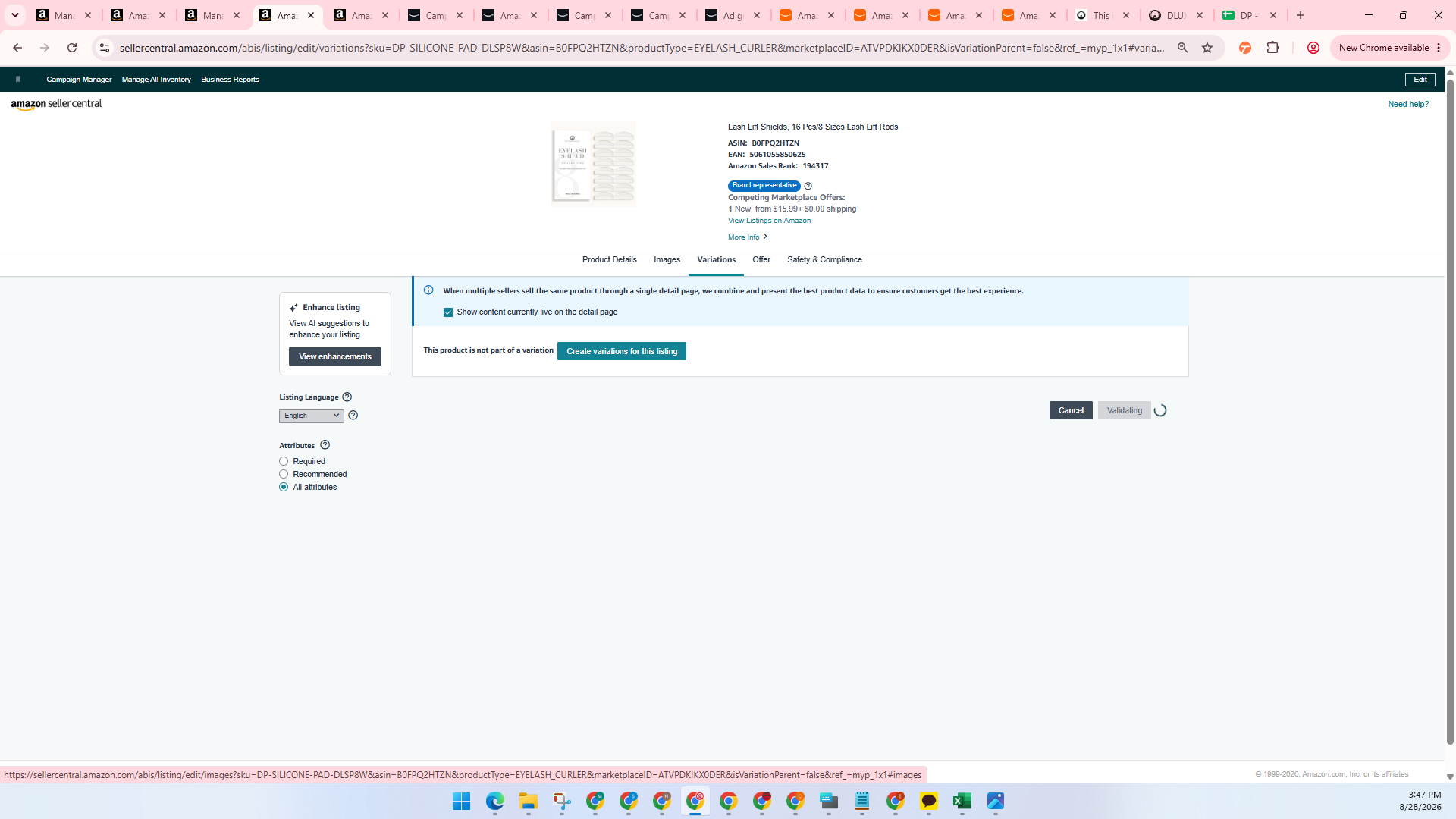
Task: Bookmark this page with the star icon
Action: 1207,48
